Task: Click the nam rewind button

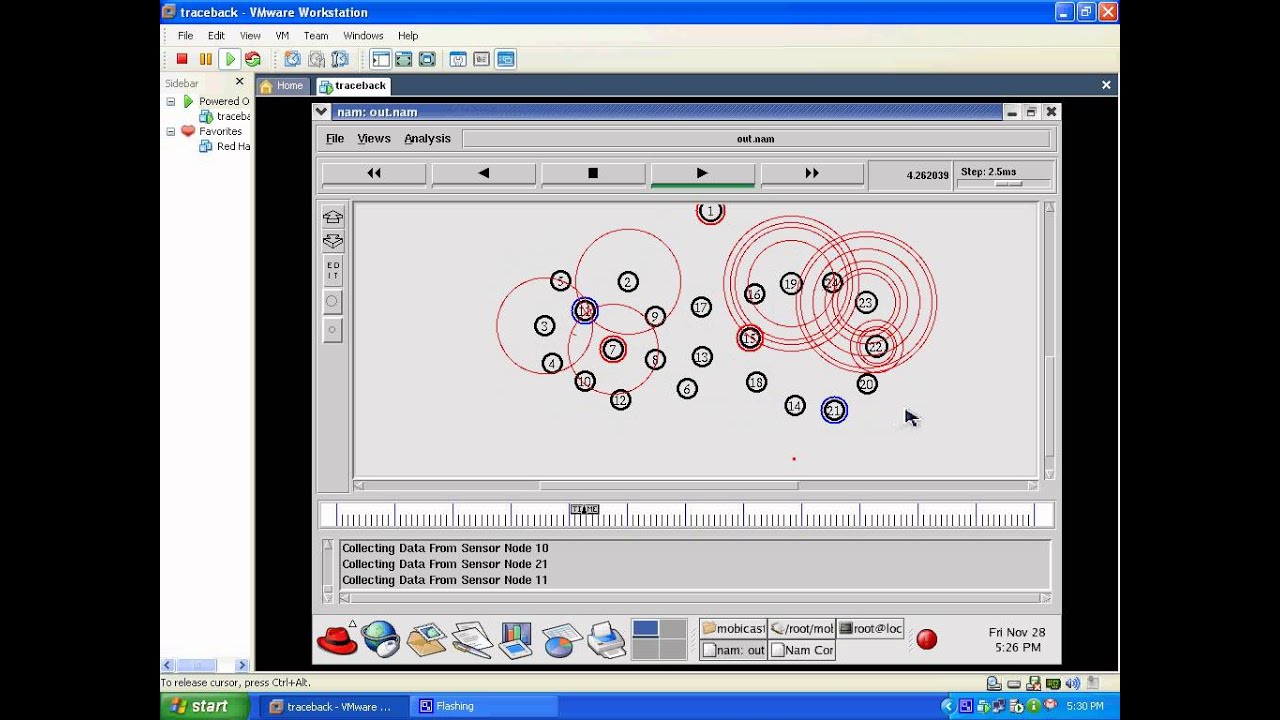Action: click(374, 174)
